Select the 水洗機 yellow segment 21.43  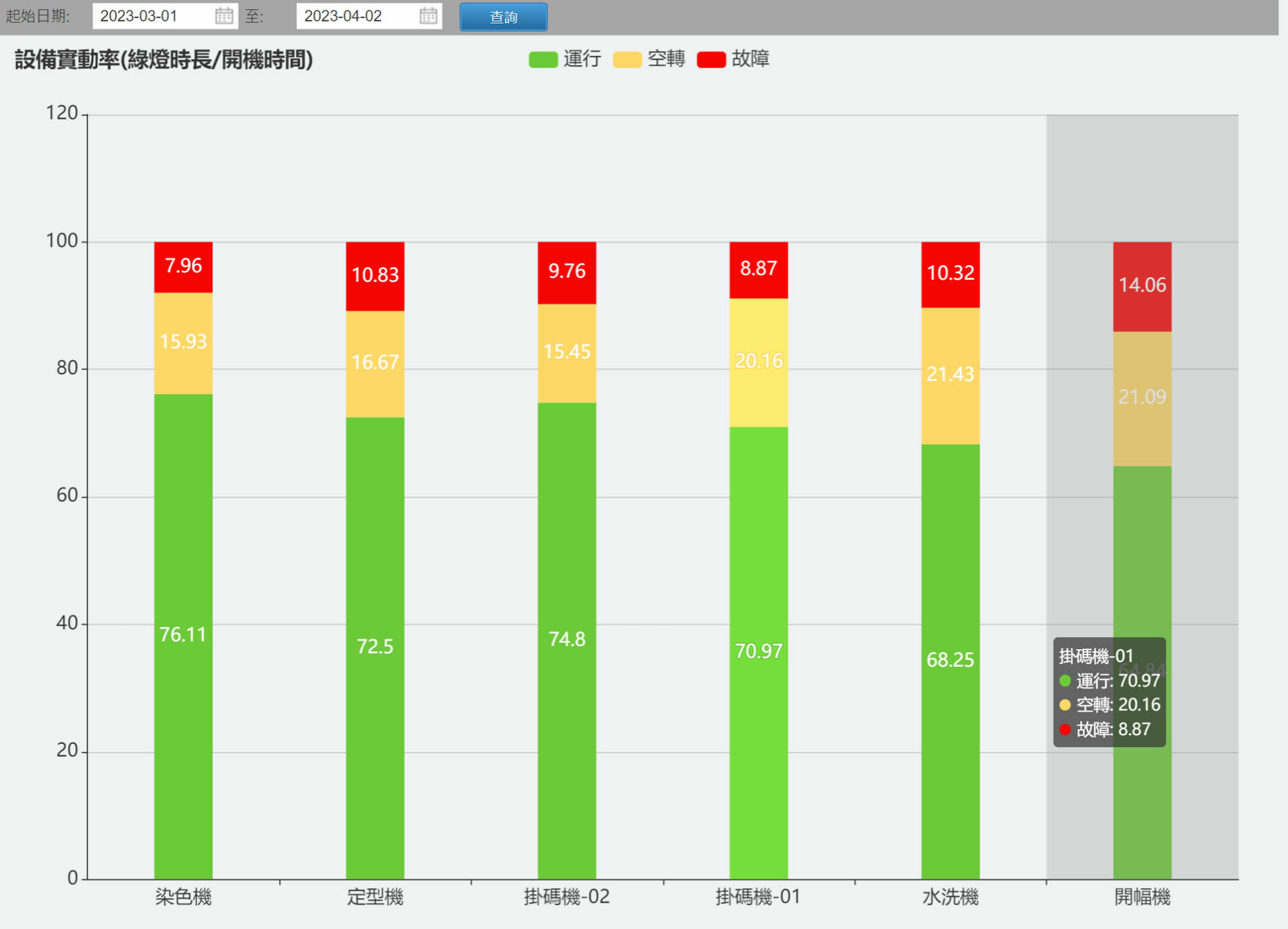[951, 376]
